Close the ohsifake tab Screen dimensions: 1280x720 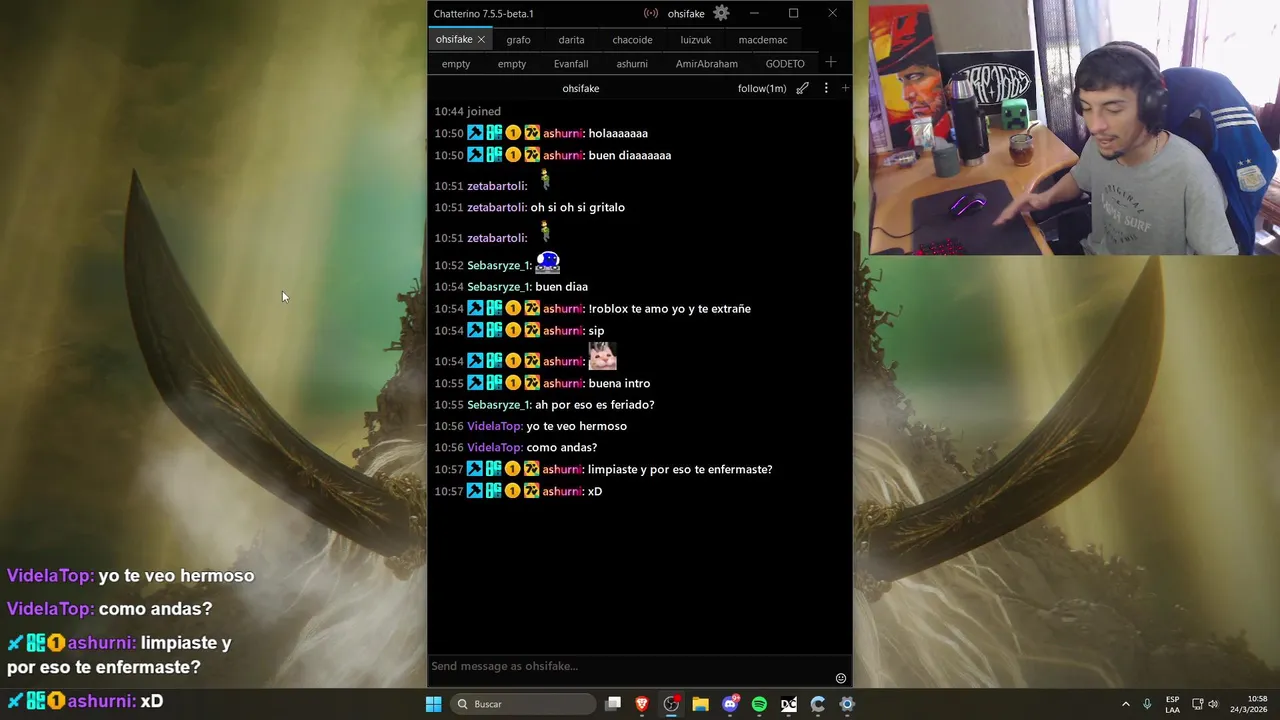[x=481, y=39]
